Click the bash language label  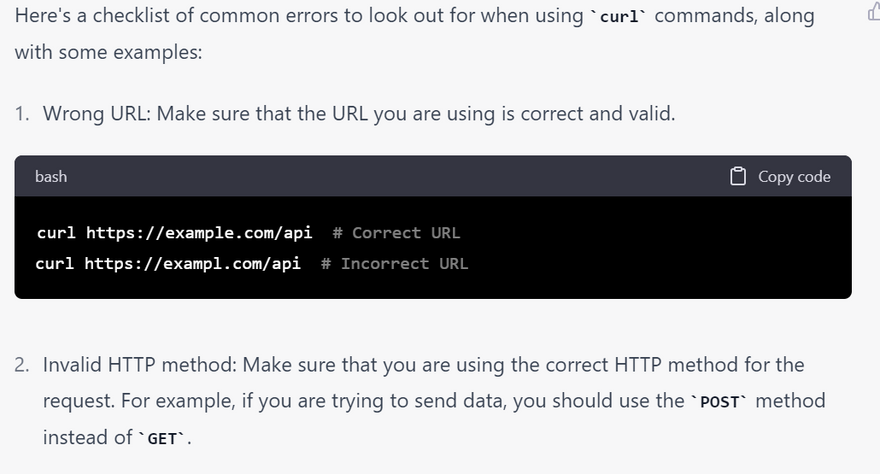(51, 176)
